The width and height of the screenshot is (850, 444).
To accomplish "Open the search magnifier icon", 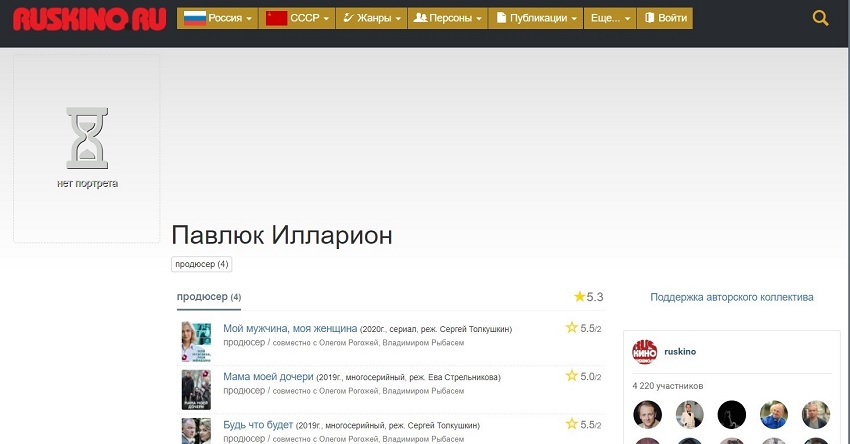I will 820,18.
